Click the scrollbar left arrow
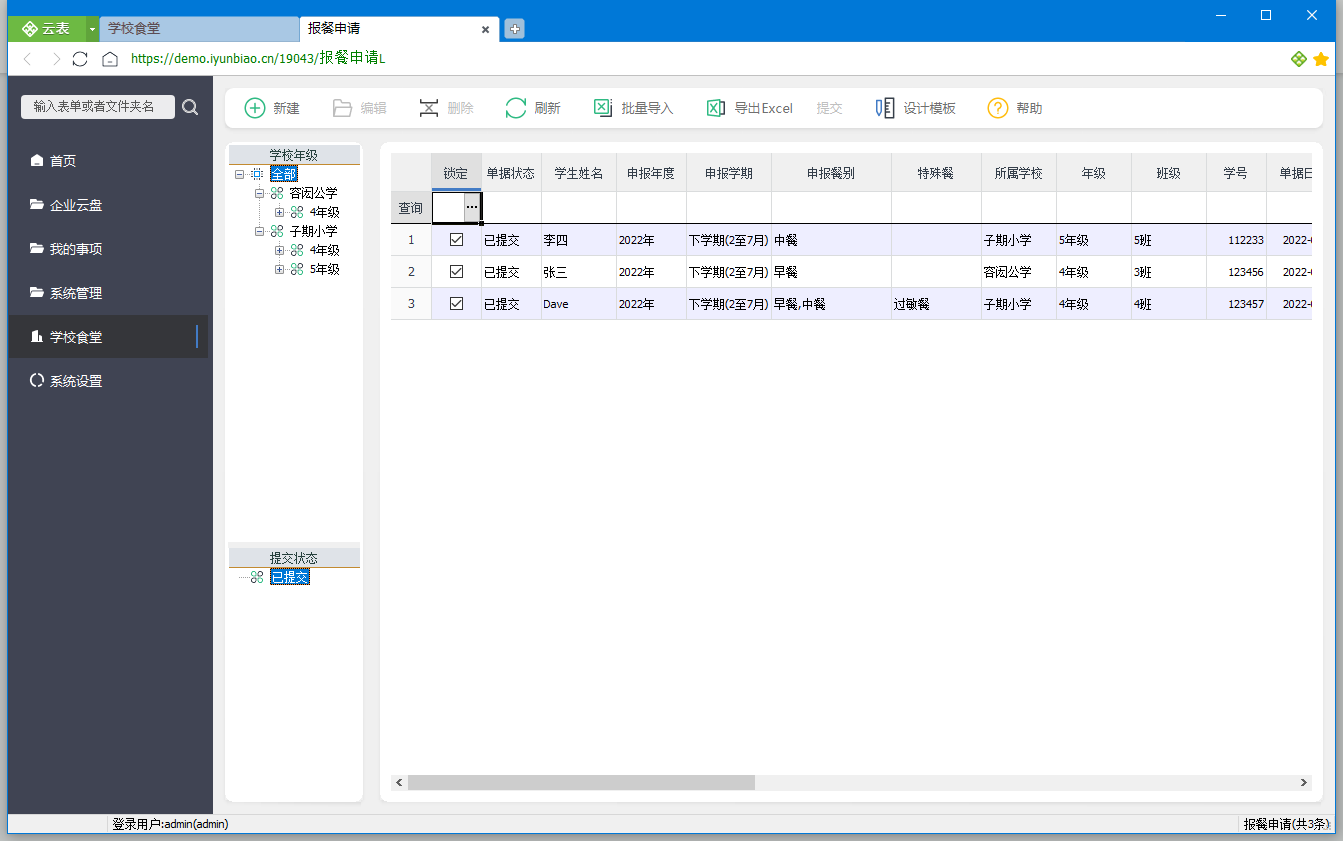The height and width of the screenshot is (841, 1343). (399, 783)
